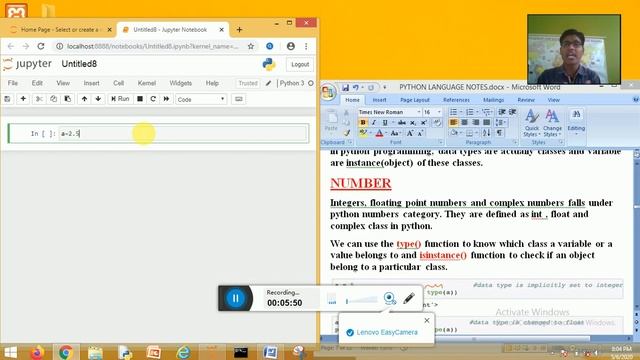
Task: Cut the selected cell with the scissors icon
Action: [x=39, y=99]
